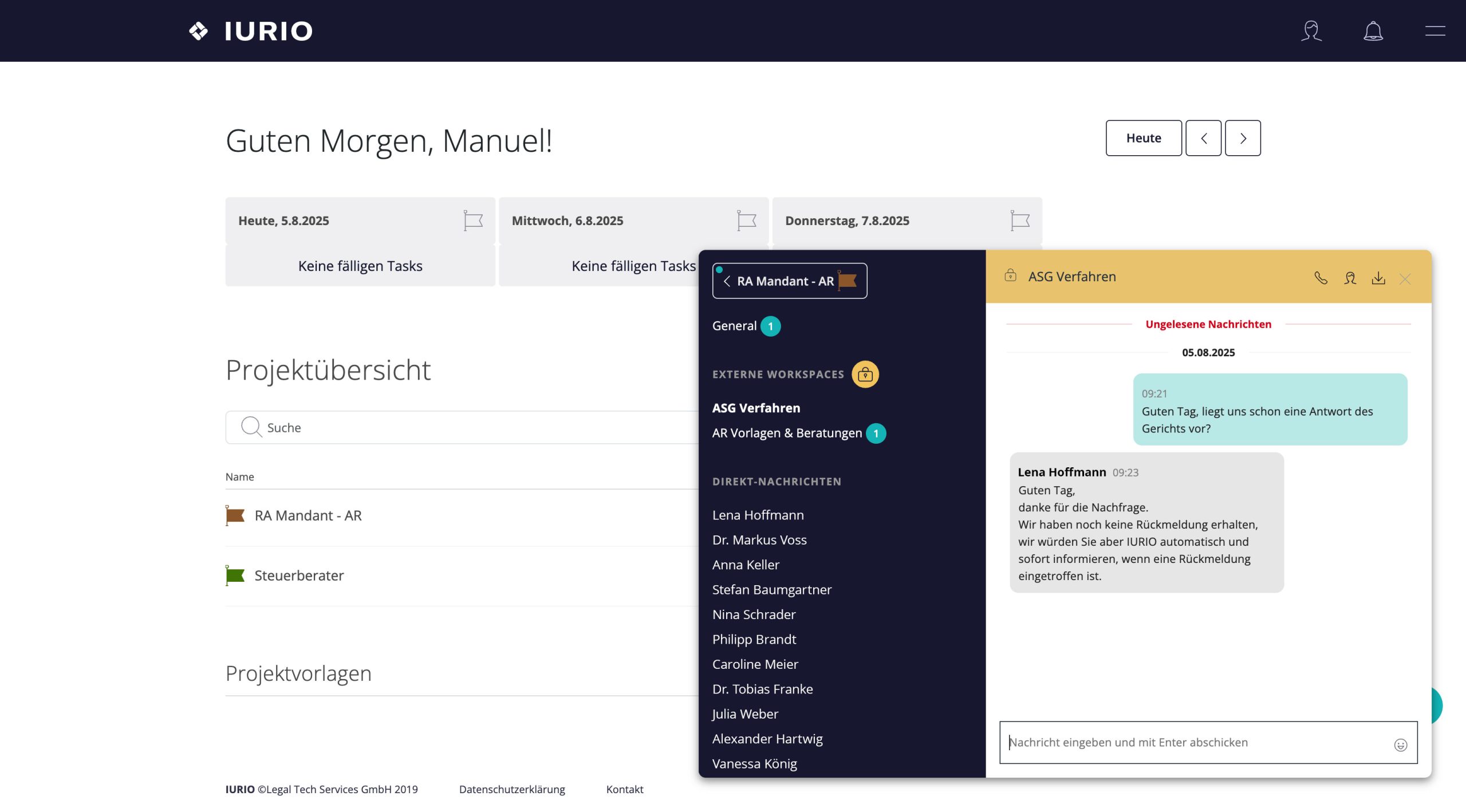Open the notifications bell

click(x=1373, y=31)
